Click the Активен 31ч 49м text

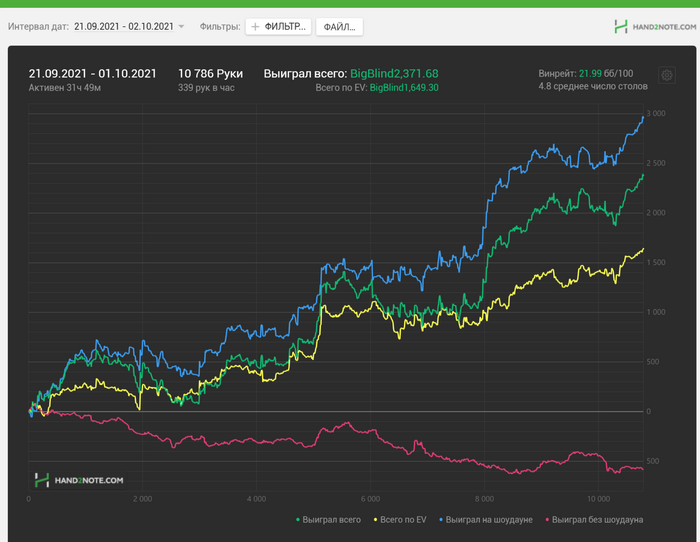pos(65,88)
